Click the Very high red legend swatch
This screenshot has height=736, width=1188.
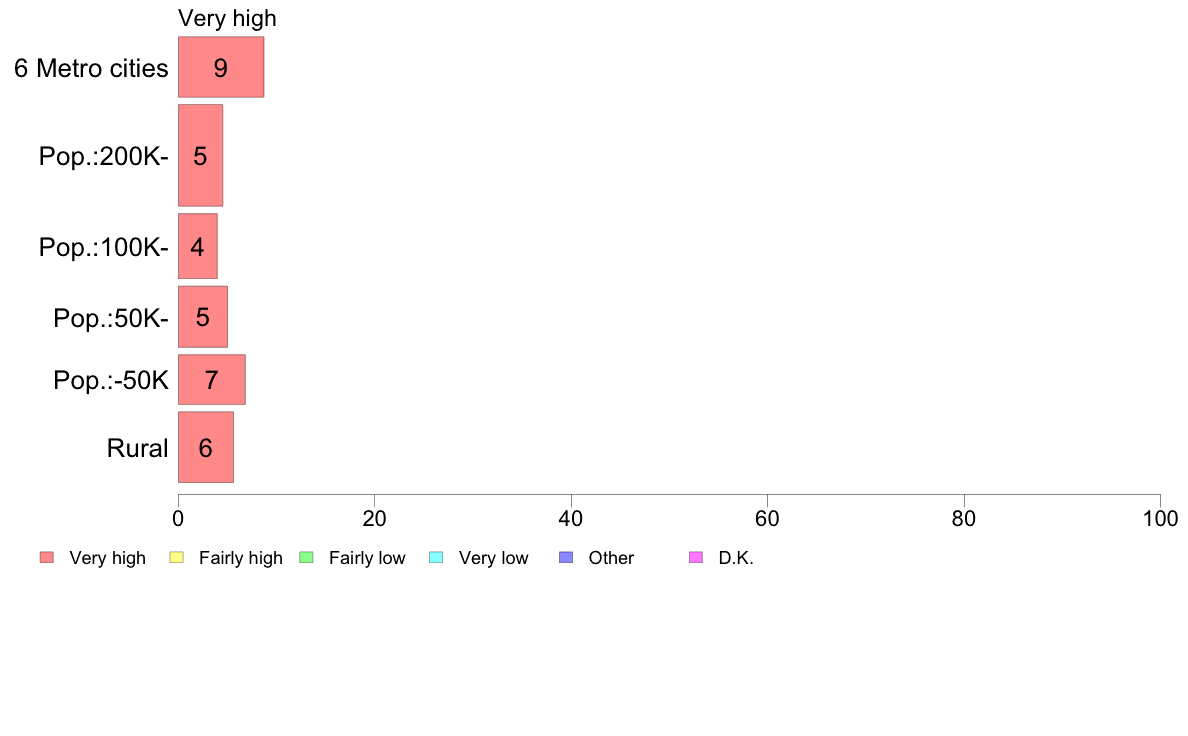(x=47, y=558)
